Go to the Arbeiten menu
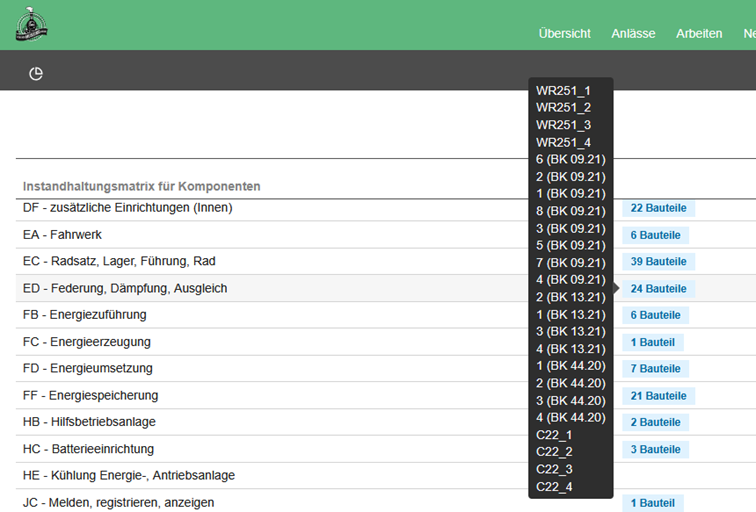The image size is (756, 512). (x=699, y=33)
